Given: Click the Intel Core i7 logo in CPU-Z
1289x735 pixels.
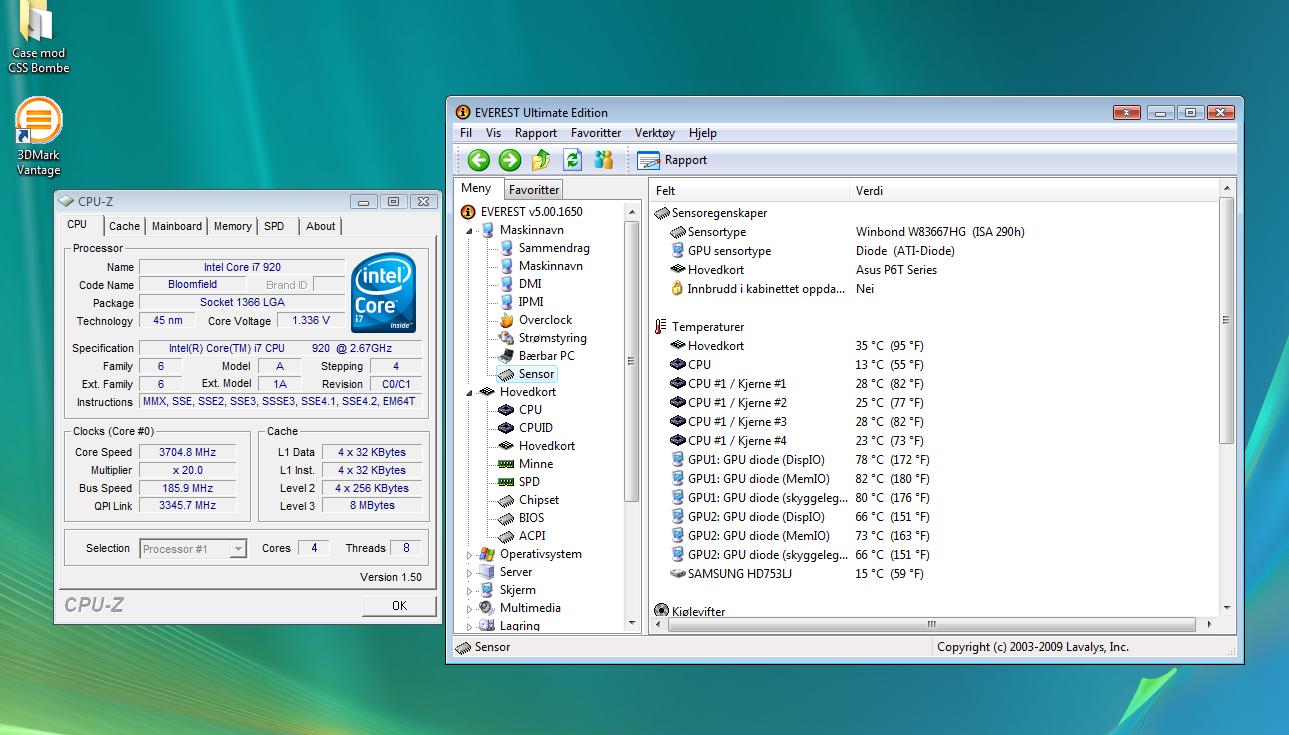Looking at the screenshot, I should [x=384, y=293].
